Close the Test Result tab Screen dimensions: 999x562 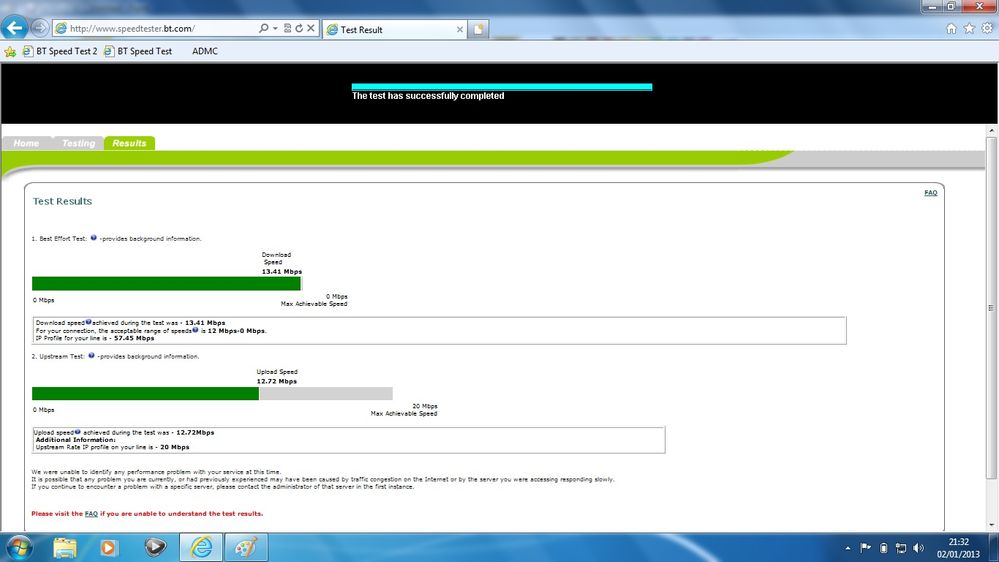point(459,29)
